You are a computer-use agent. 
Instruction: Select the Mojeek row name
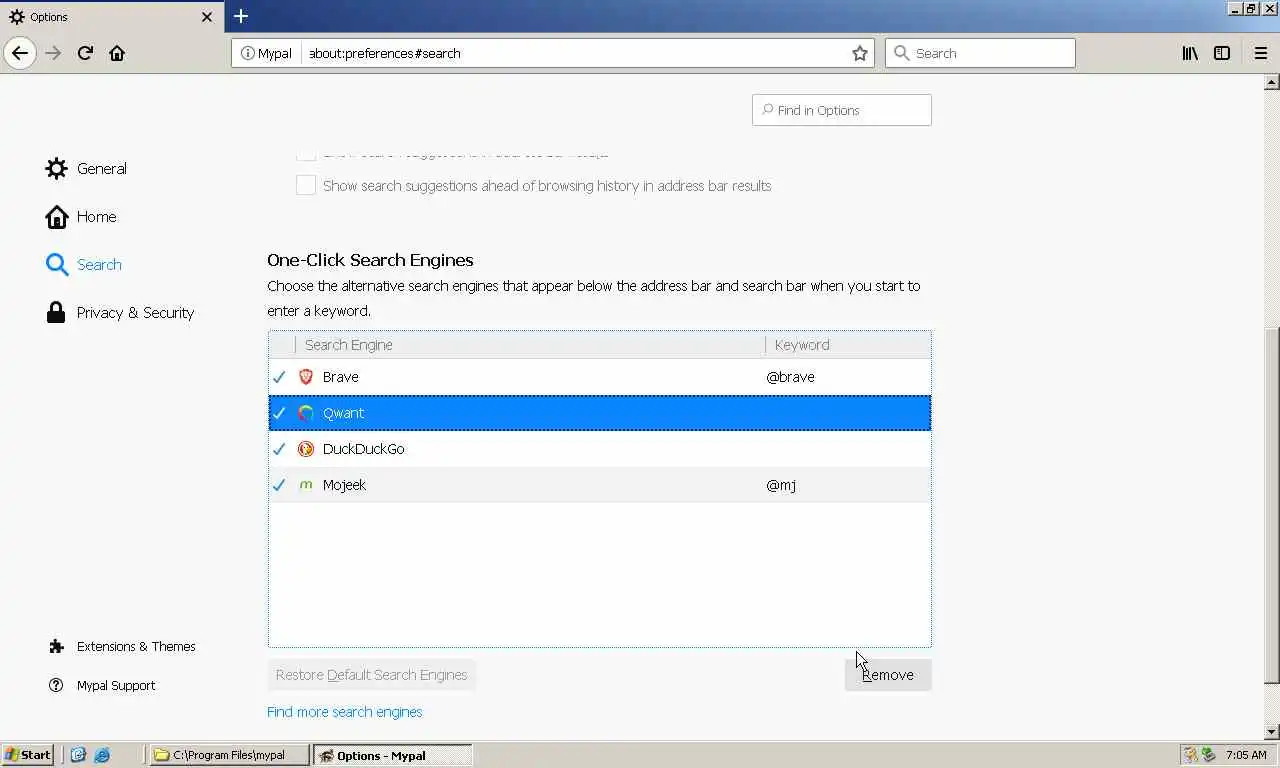tap(344, 485)
